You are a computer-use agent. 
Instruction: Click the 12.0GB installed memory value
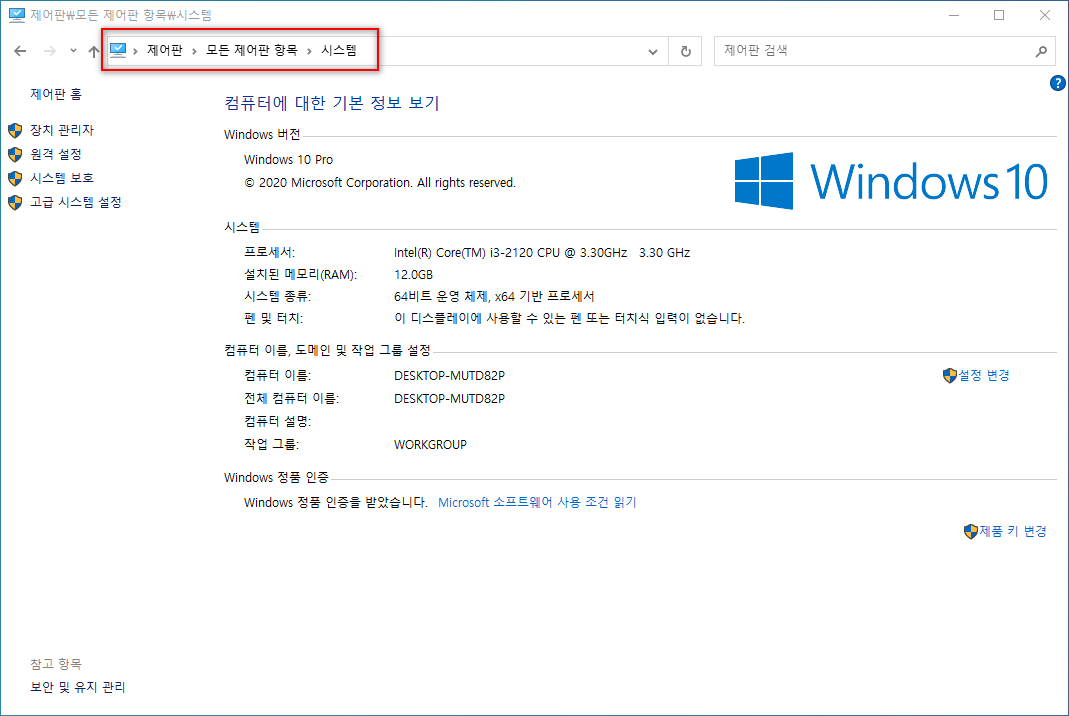coord(413,274)
